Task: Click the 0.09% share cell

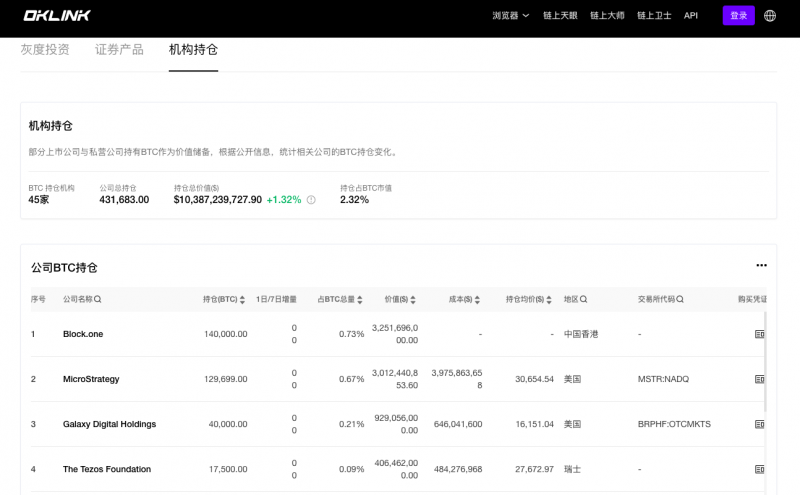Action: click(x=352, y=469)
